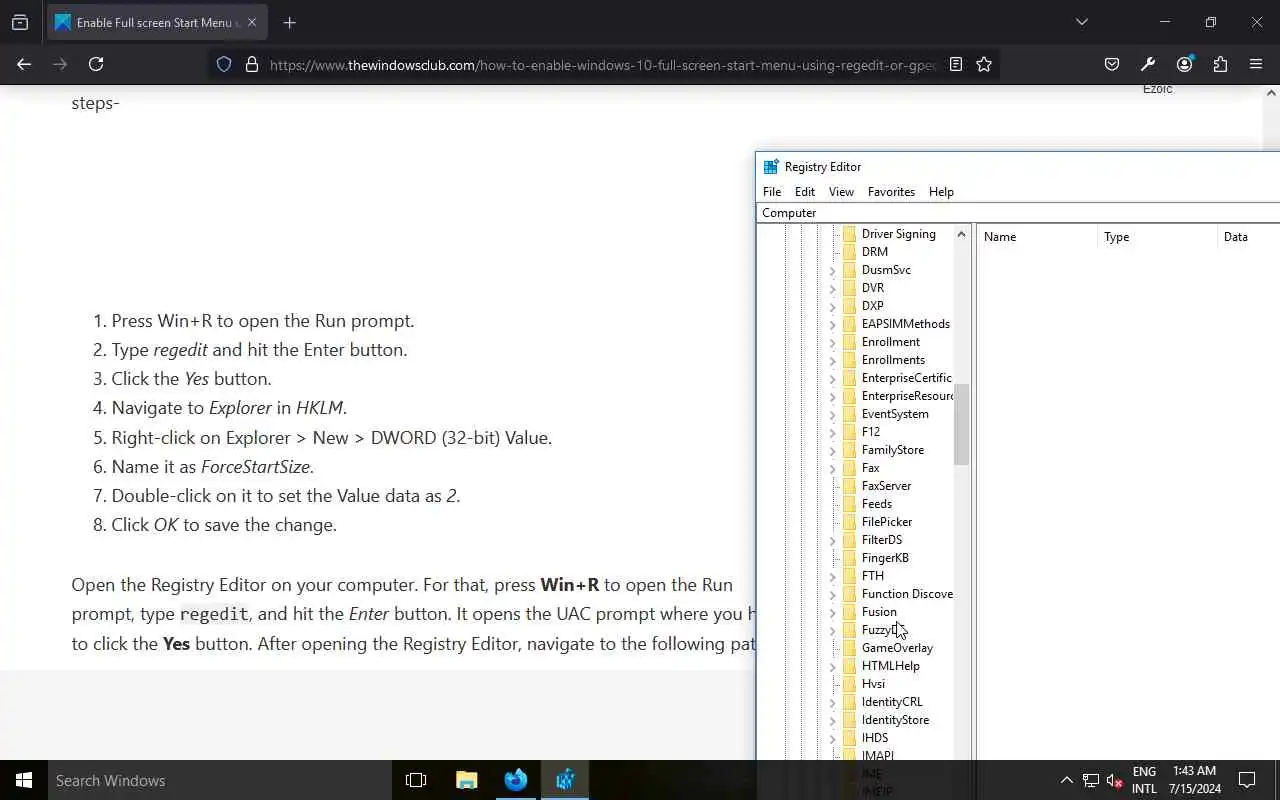Screen dimensions: 1280x800
Task: Expand the FilterDS registry key
Action: click(832, 540)
